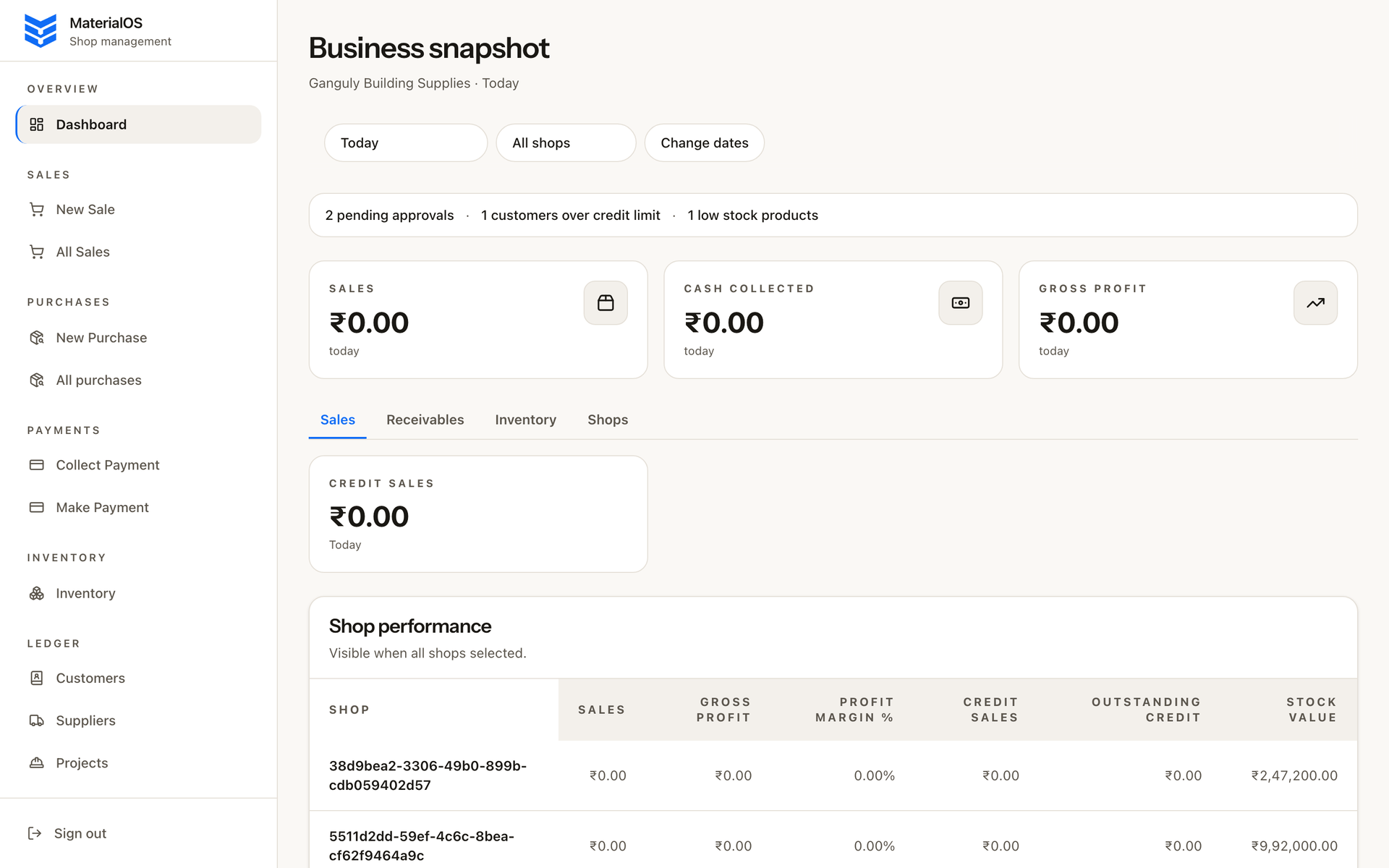
Task: Click the Sign out arrow icon
Action: (35, 833)
